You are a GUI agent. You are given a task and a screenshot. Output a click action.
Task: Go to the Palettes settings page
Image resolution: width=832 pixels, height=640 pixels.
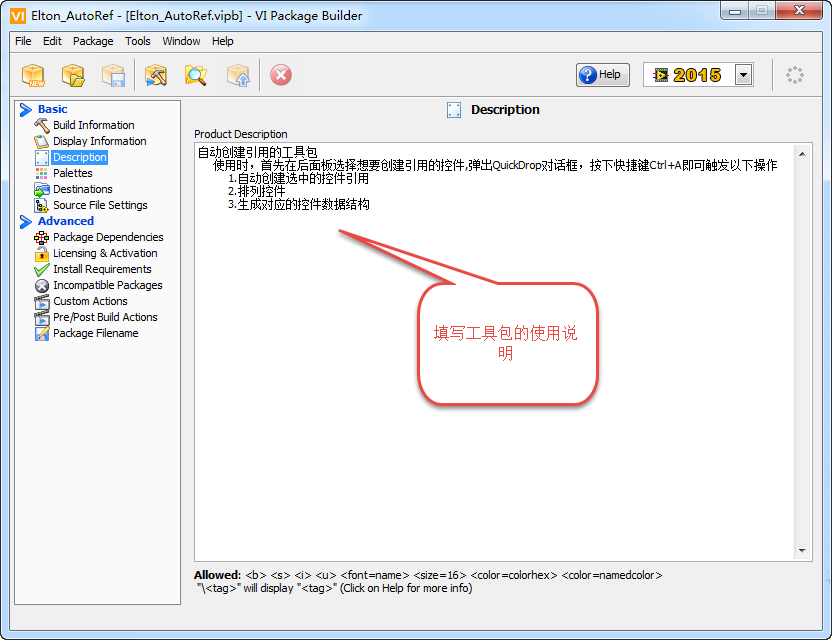point(73,173)
